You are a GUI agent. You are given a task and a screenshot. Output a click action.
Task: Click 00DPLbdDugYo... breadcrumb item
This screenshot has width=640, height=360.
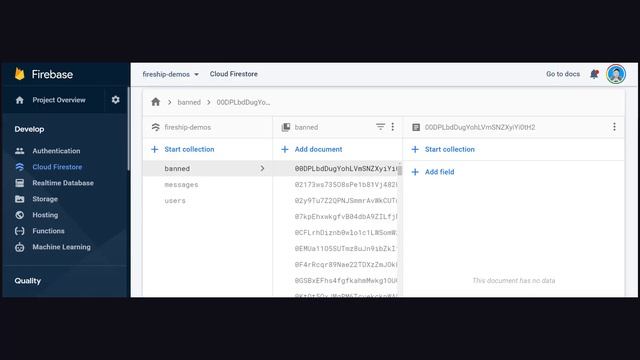click(243, 102)
